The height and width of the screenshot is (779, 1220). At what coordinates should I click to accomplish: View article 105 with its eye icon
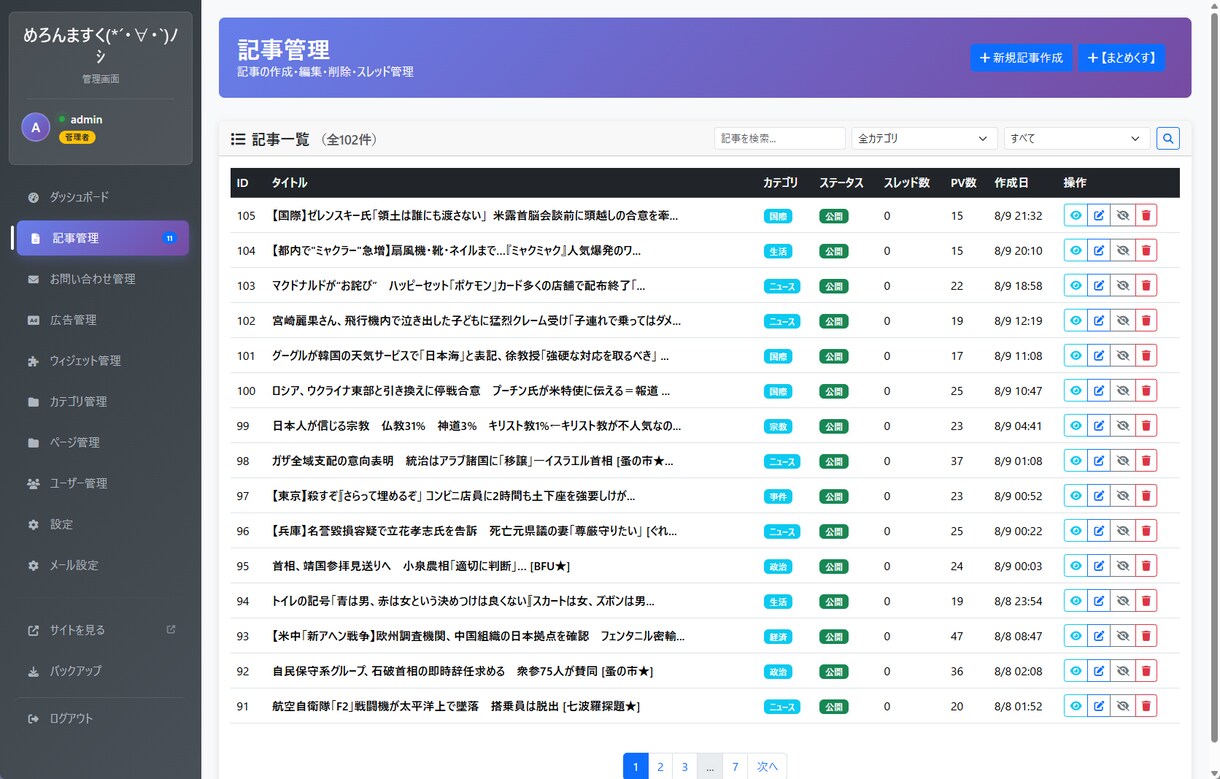tap(1076, 215)
